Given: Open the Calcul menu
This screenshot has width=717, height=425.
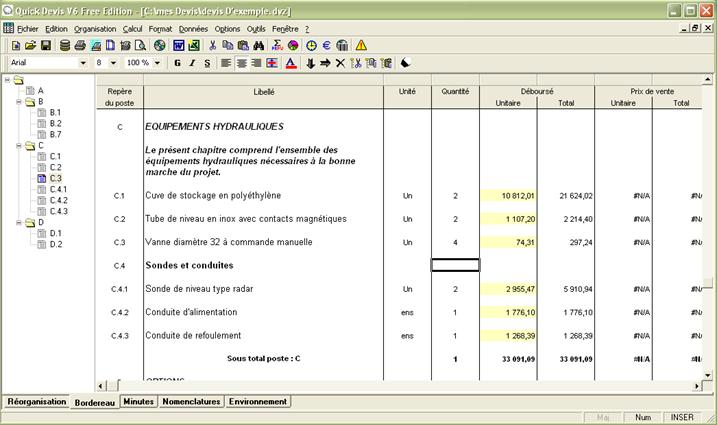Looking at the screenshot, I should click(133, 29).
